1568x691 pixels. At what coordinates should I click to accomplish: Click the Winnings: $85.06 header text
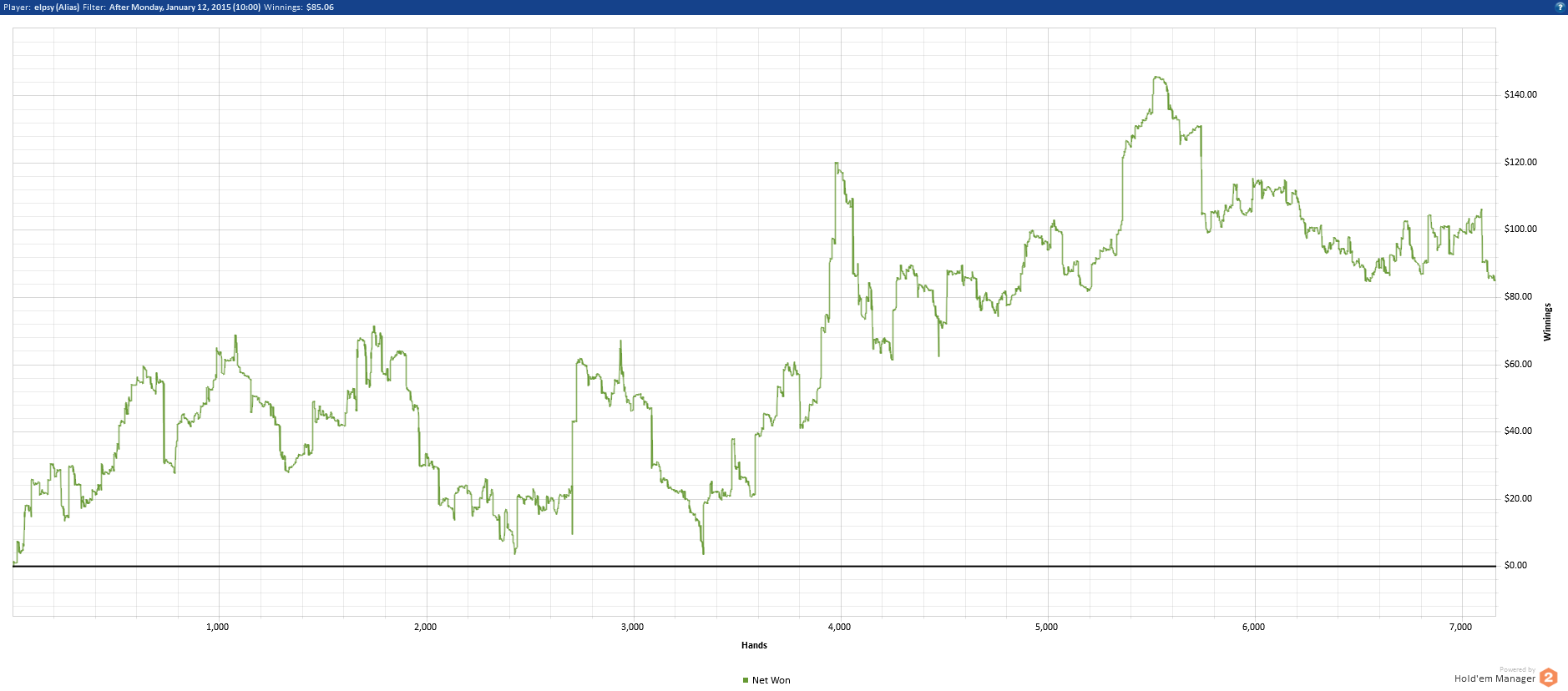point(299,7)
